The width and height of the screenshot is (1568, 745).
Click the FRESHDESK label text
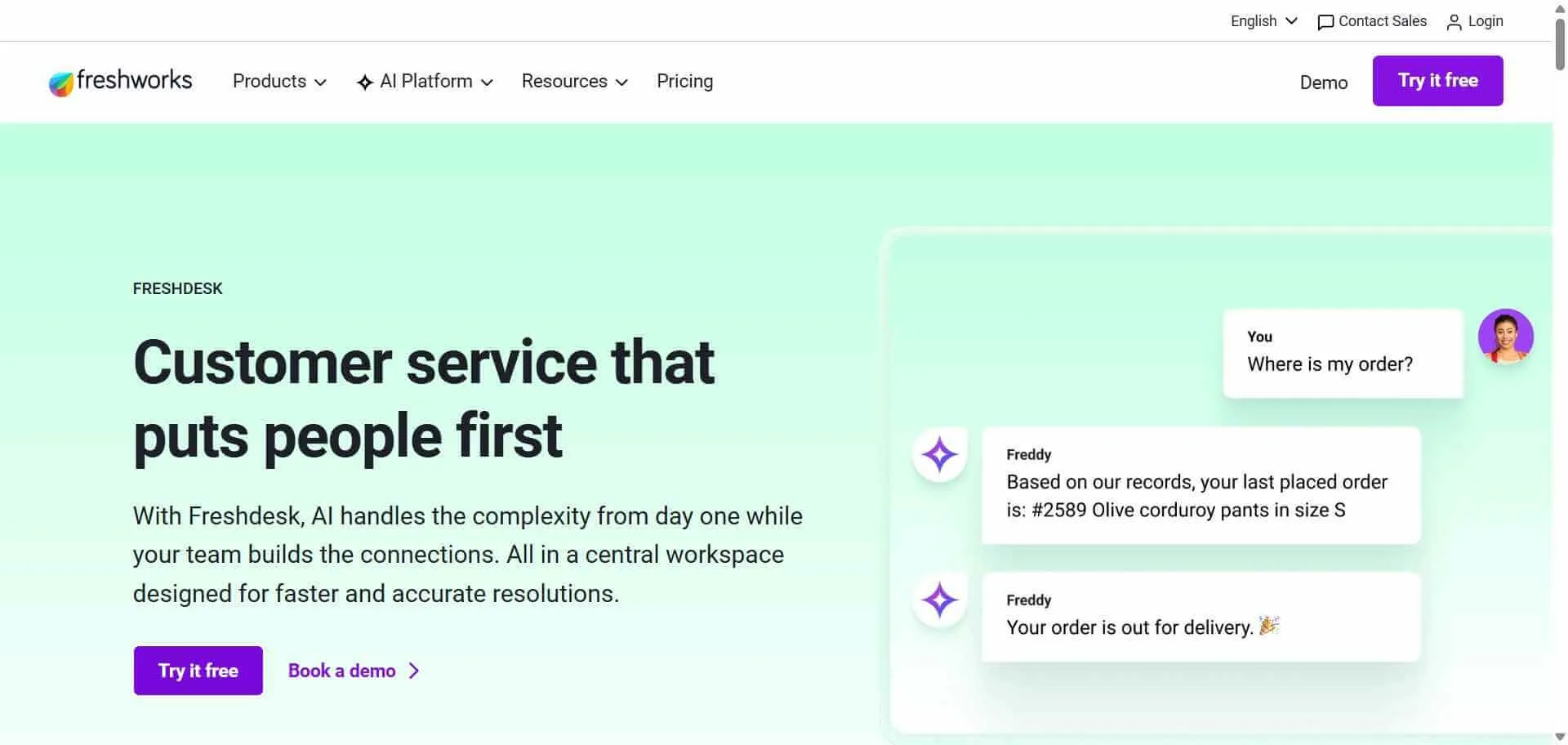177,288
